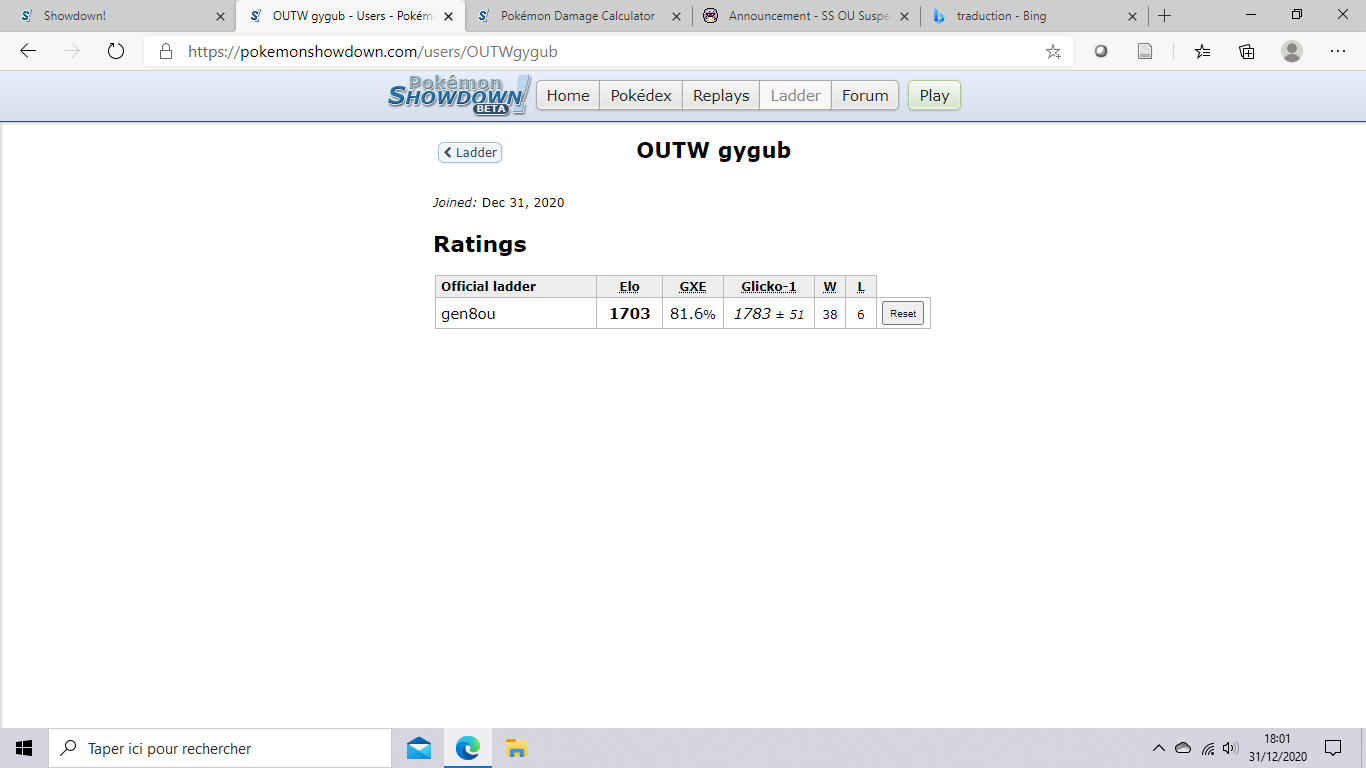Open Mail from the taskbar
1366x768 pixels.
coord(419,748)
